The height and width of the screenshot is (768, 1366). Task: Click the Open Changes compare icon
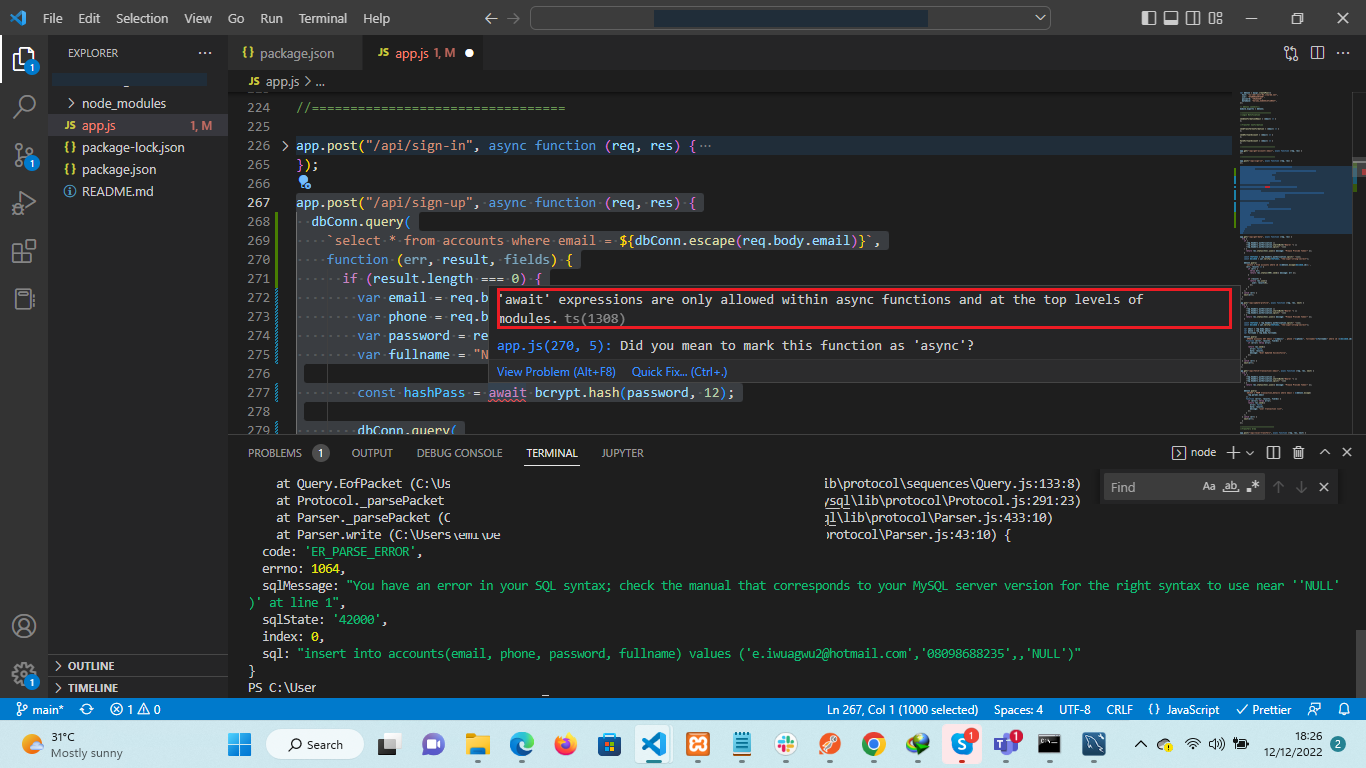[1291, 53]
